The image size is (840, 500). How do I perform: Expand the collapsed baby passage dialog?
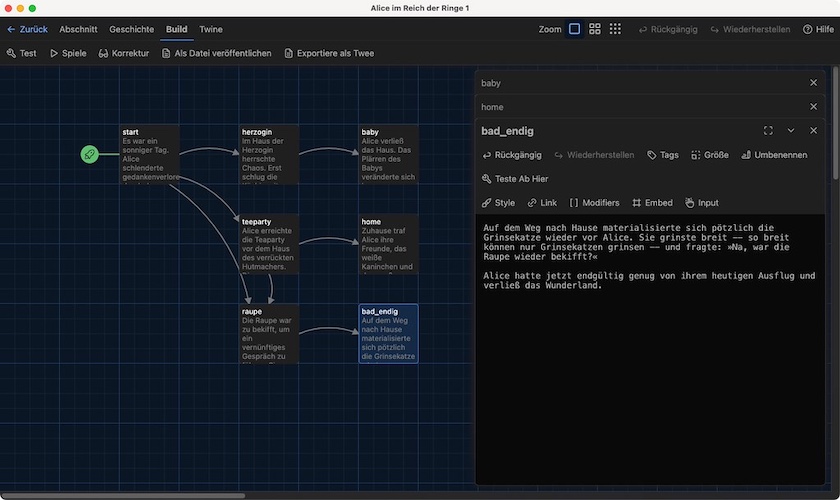point(640,83)
